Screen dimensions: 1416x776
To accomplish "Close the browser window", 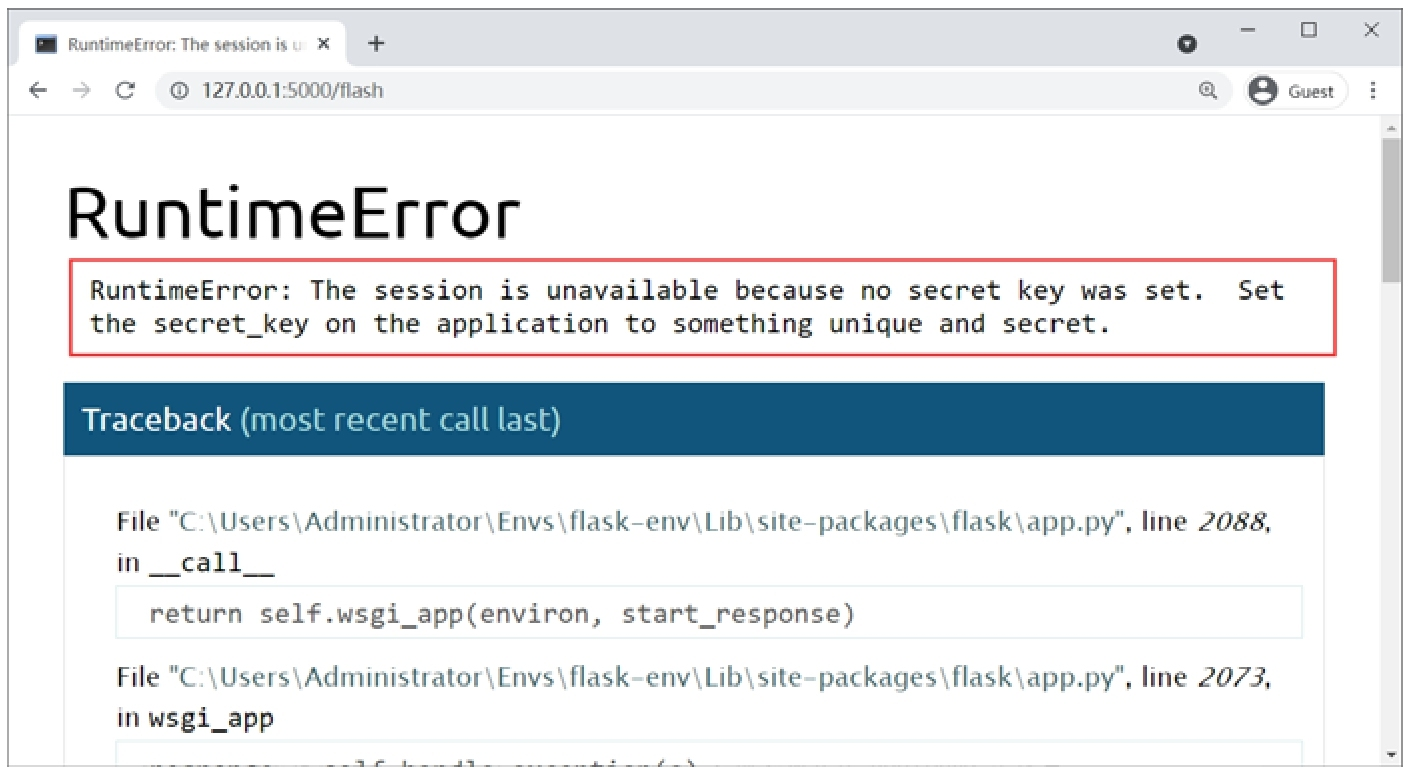I will (1372, 30).
